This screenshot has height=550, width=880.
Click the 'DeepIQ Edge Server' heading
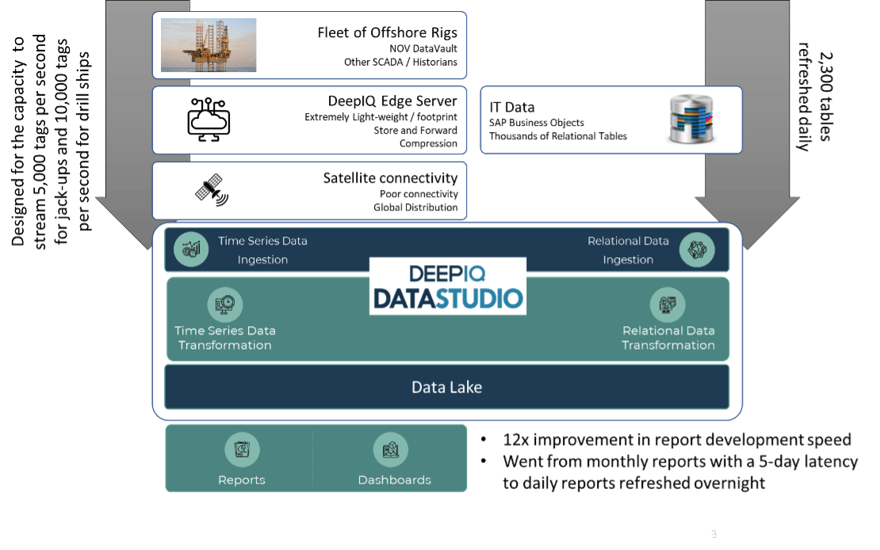click(x=392, y=101)
